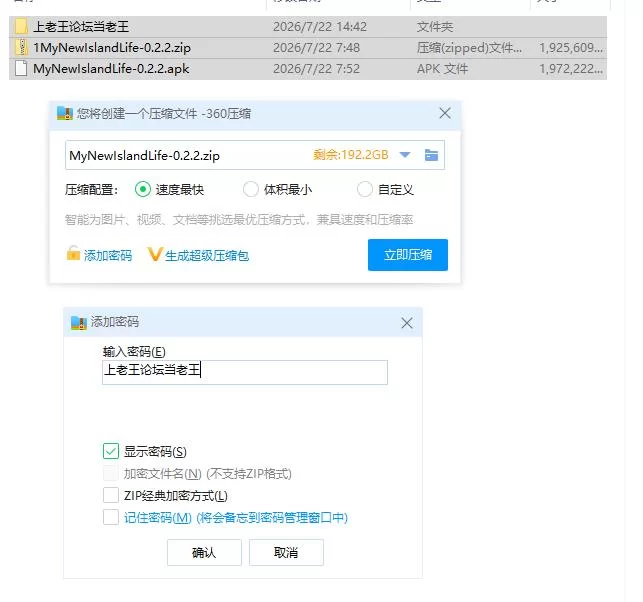Viewport: 643px width, 602px height.
Task: Click the lock icon next to 添加密码
Action: [x=73, y=254]
